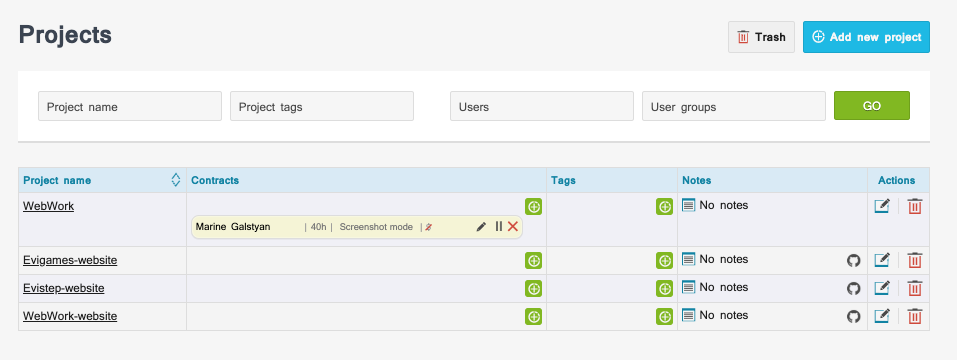Viewport: 957px width, 360px height.
Task: Click the crossed-out icon in Marine Galstyan contract
Action: [x=428, y=227]
